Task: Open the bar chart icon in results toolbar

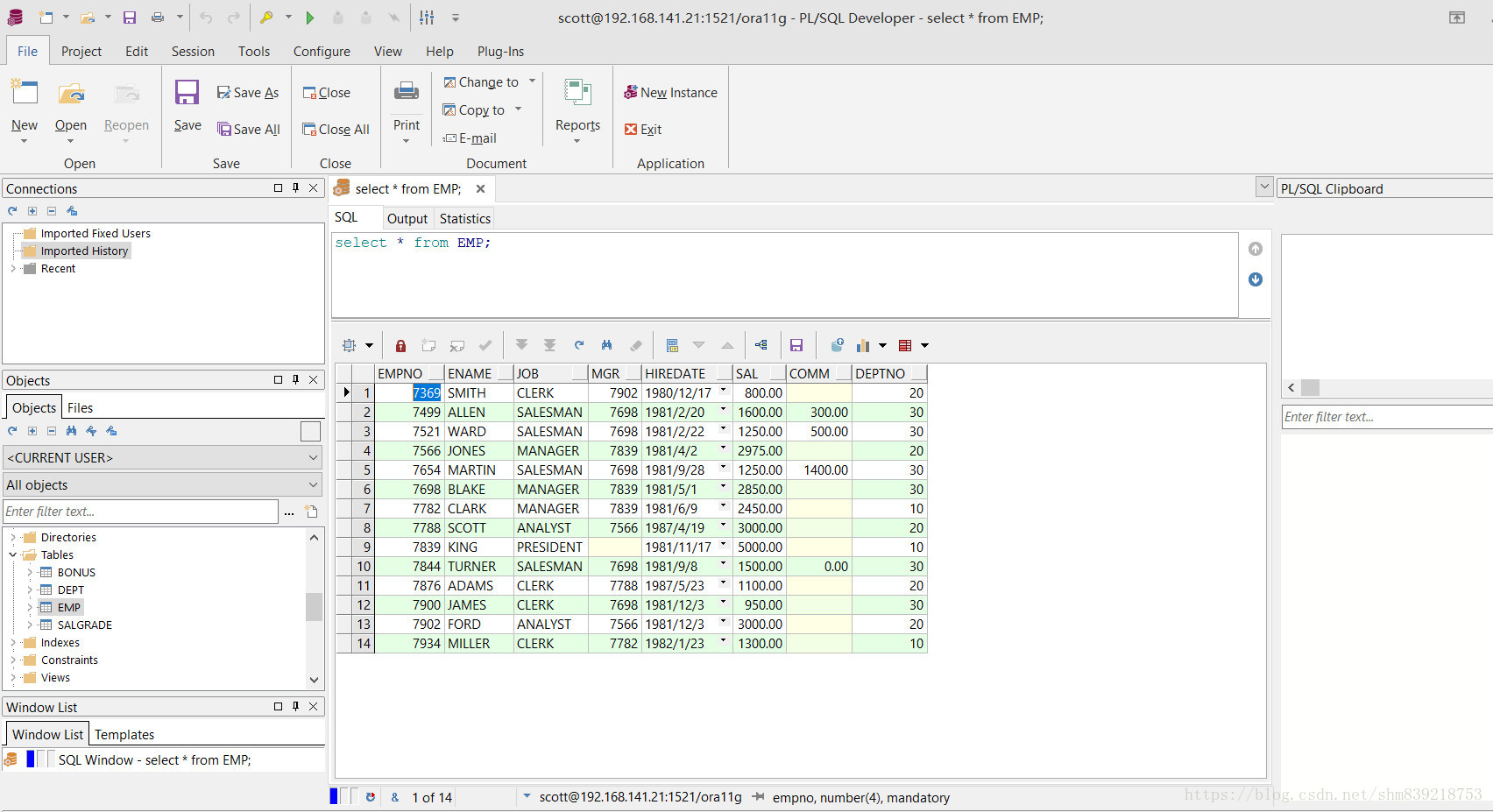Action: (x=863, y=345)
